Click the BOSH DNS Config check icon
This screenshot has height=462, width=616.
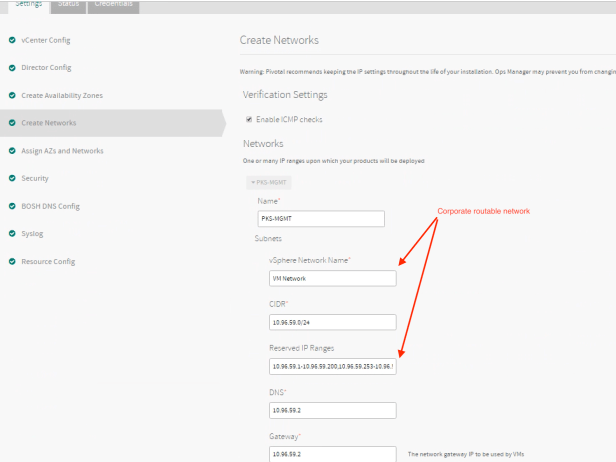pos(11,206)
